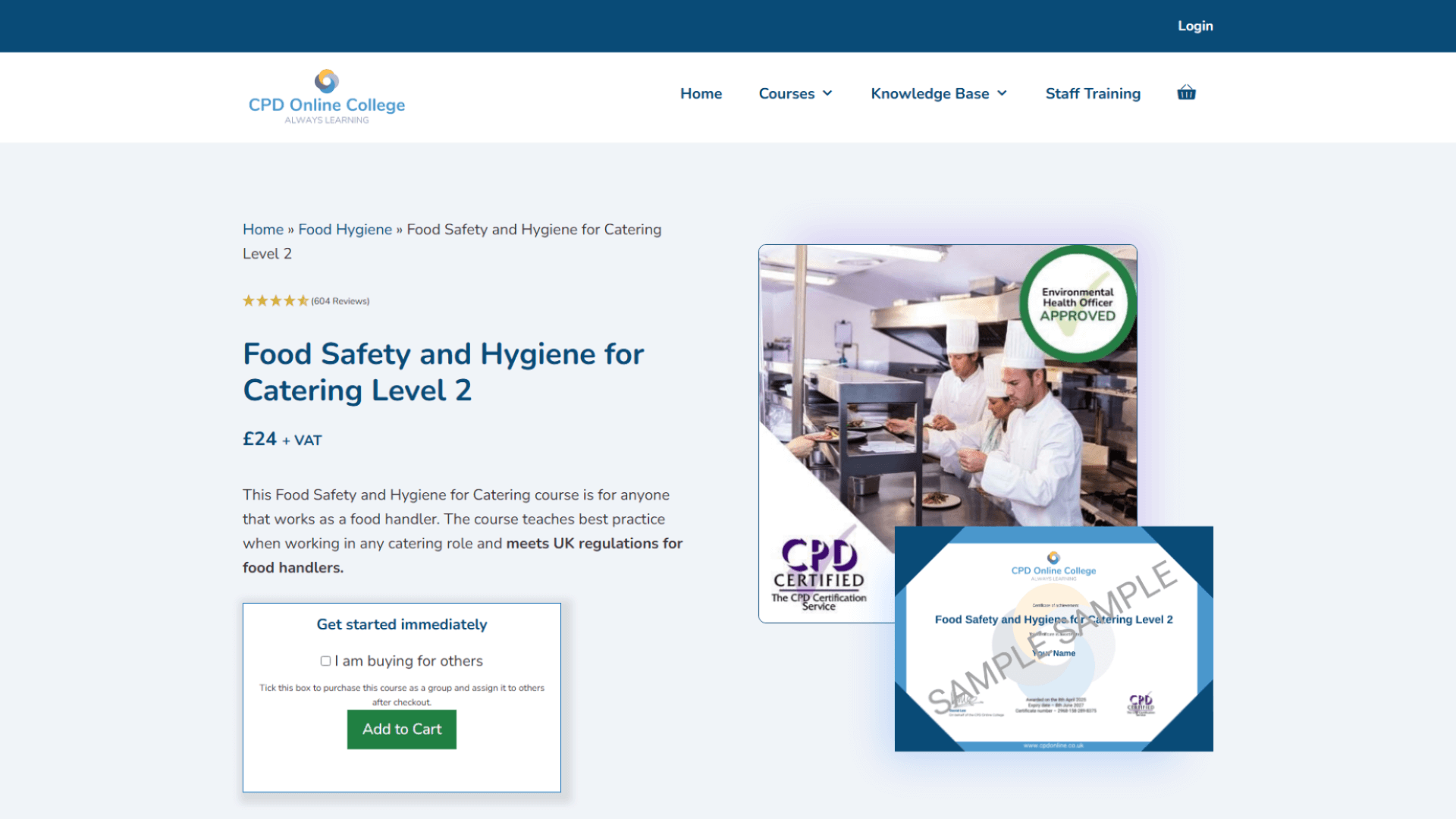Screen dimensions: 1456x819
Task: Open the (604 Reviews) link
Action: [x=340, y=301]
